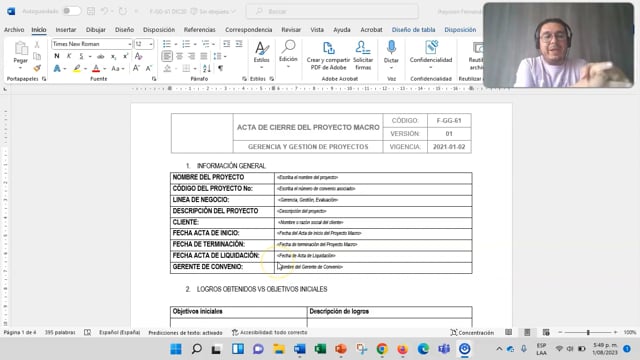Screen dimensions: 640x360
Task: Apply superscript formatting
Action: (x=126, y=56)
